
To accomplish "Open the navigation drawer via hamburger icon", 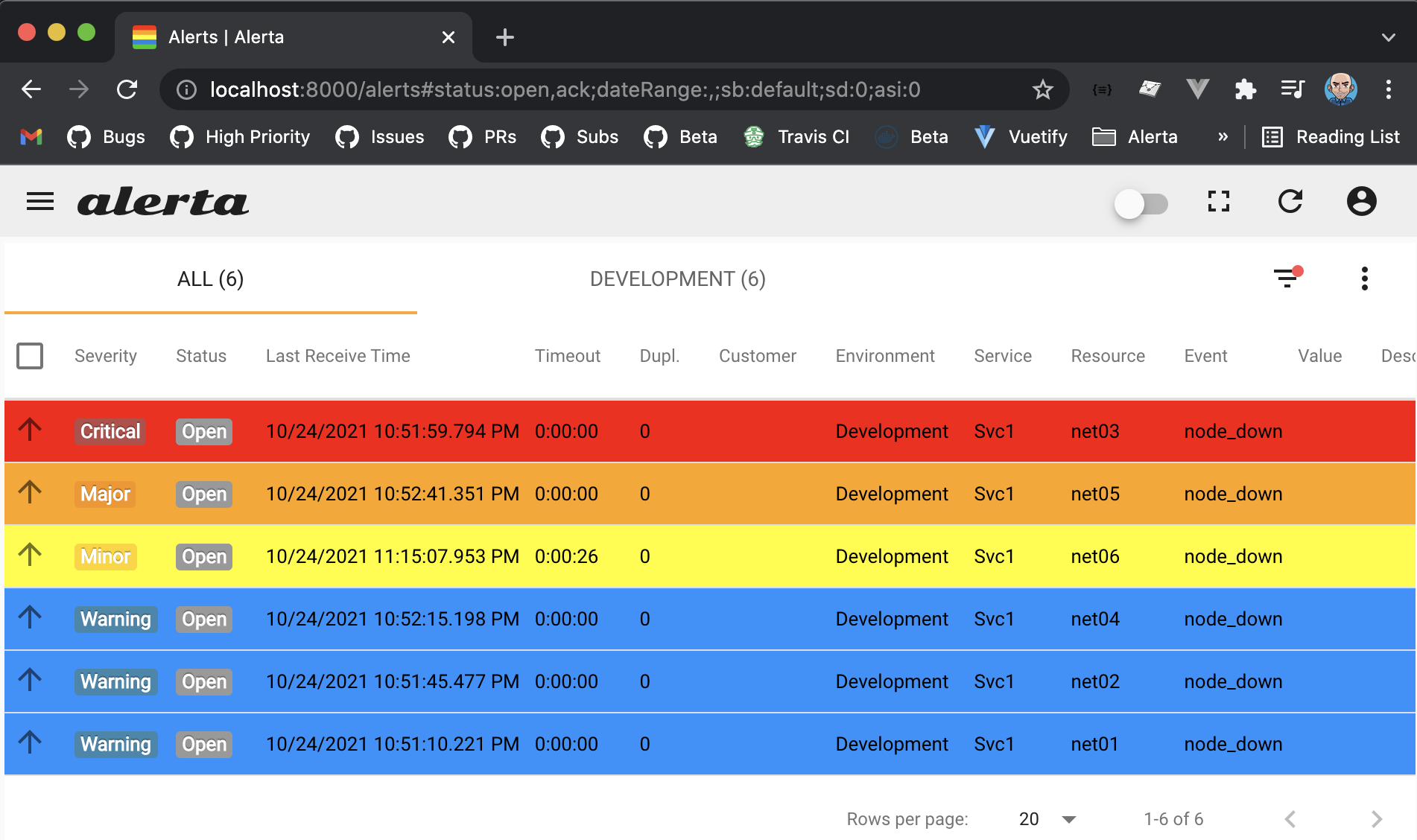I will pyautogui.click(x=39, y=201).
